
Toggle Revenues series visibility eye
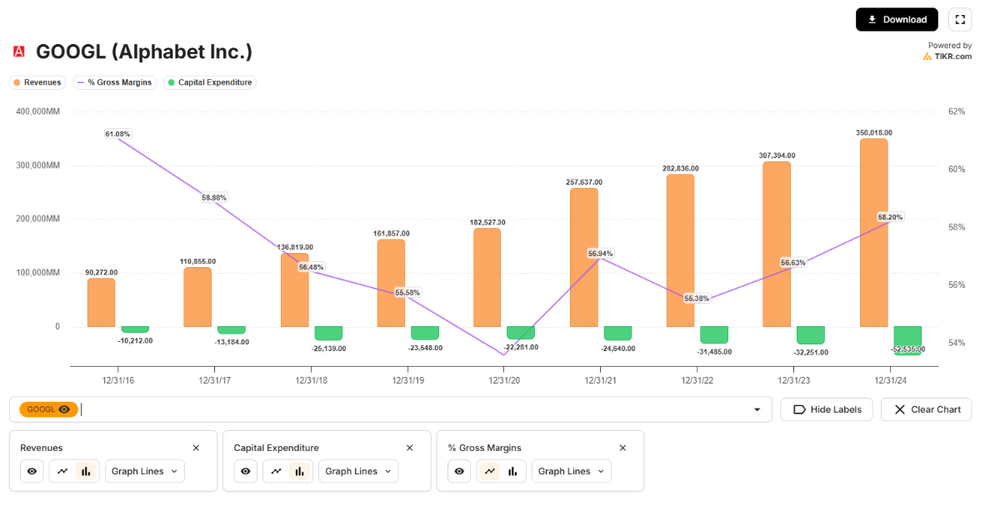32,471
